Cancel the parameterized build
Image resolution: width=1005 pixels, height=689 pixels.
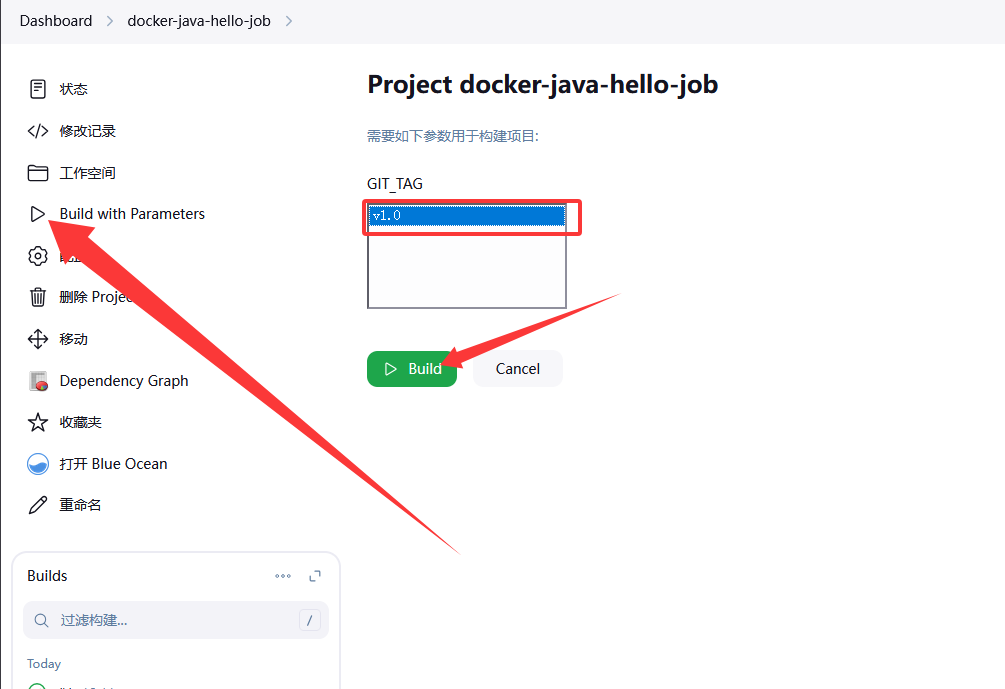coord(517,369)
